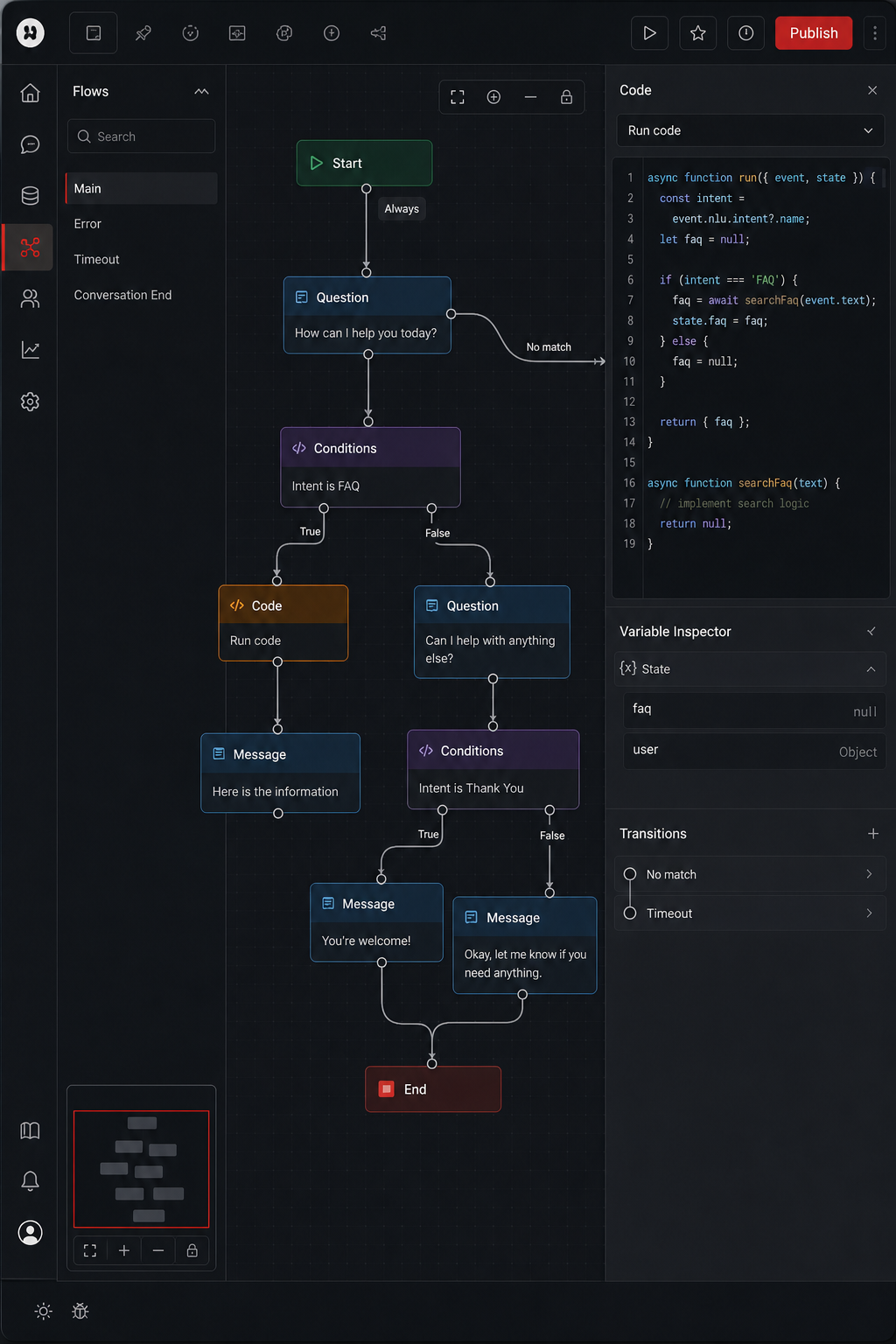Image resolution: width=896 pixels, height=1344 pixels.
Task: Toggle the minimap lock icon
Action: pyautogui.click(x=192, y=1251)
